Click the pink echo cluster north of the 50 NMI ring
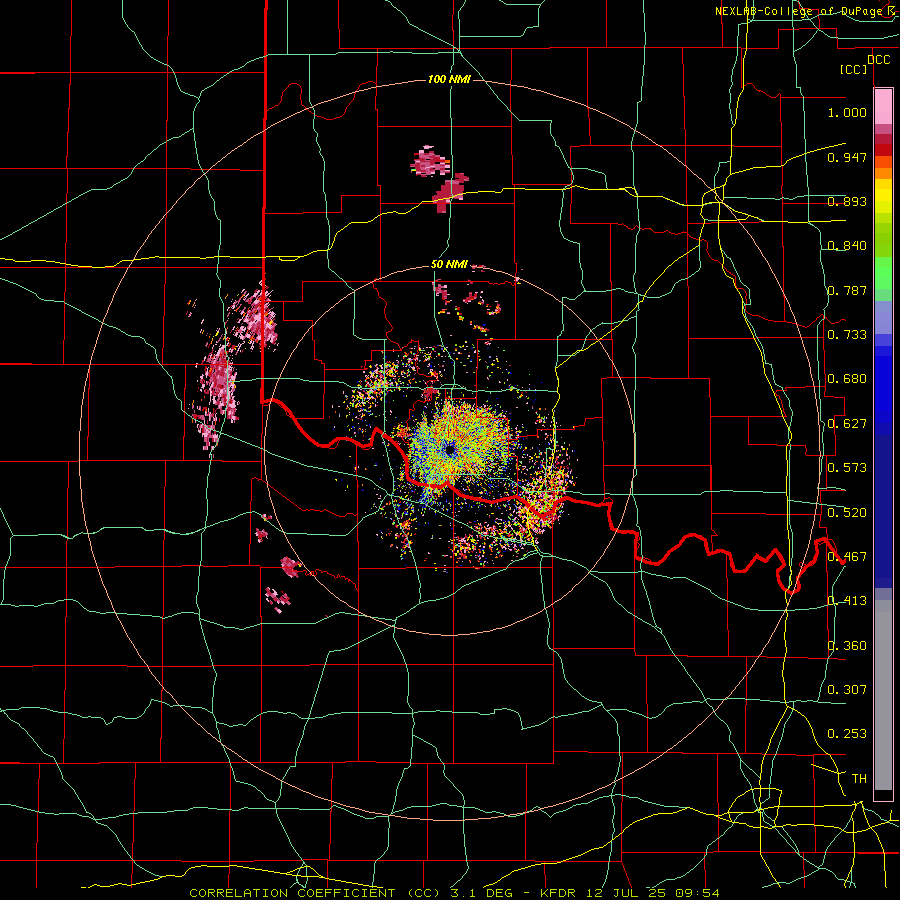Image resolution: width=900 pixels, height=900 pixels. (440, 179)
